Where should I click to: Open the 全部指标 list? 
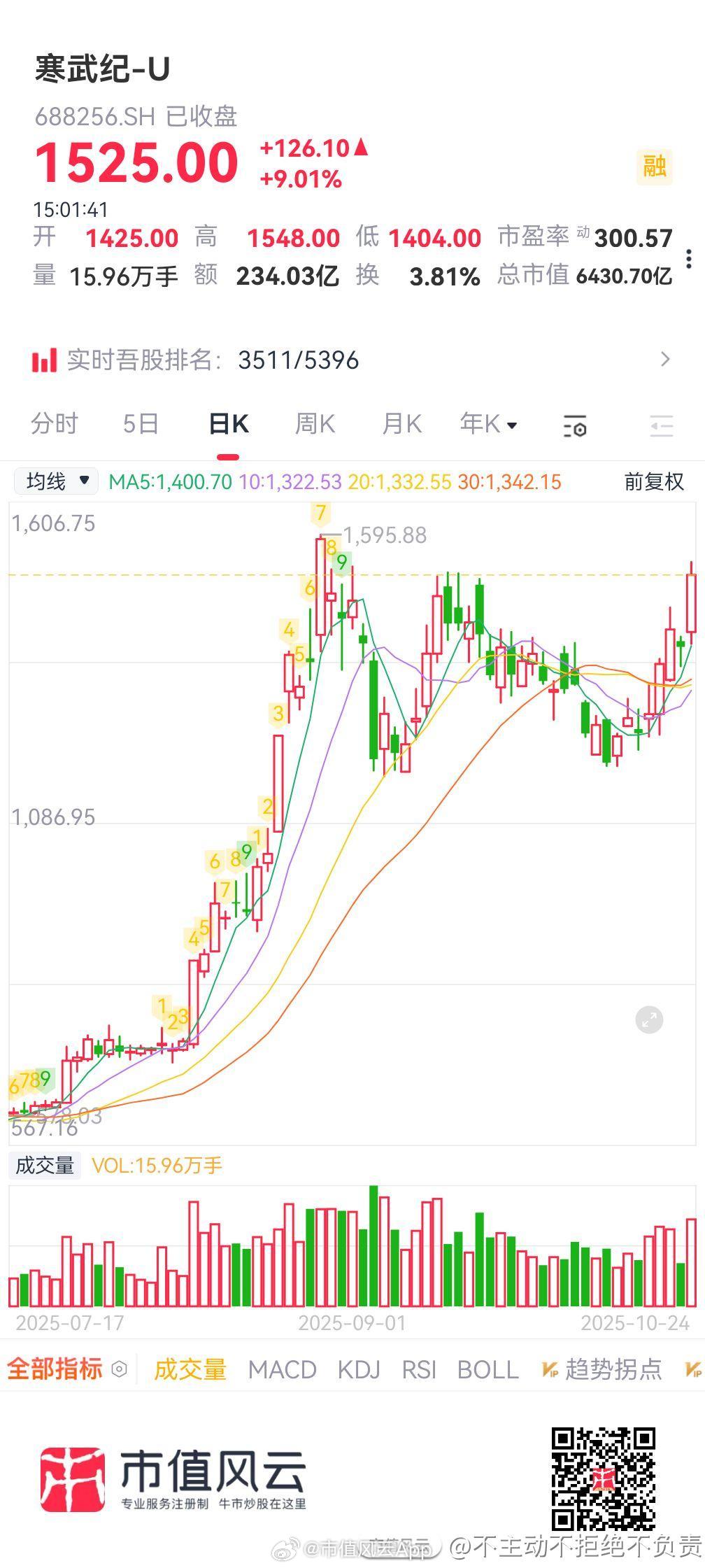pyautogui.click(x=55, y=1369)
